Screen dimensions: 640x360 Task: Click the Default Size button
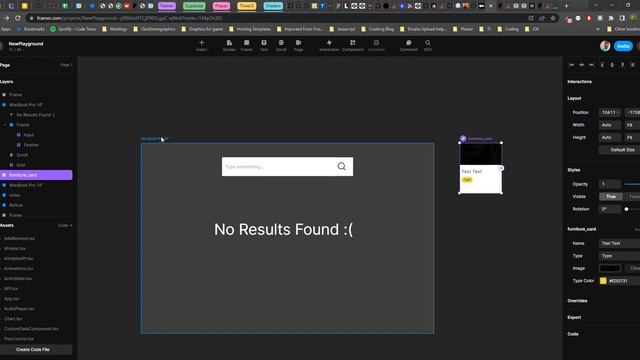coord(620,150)
